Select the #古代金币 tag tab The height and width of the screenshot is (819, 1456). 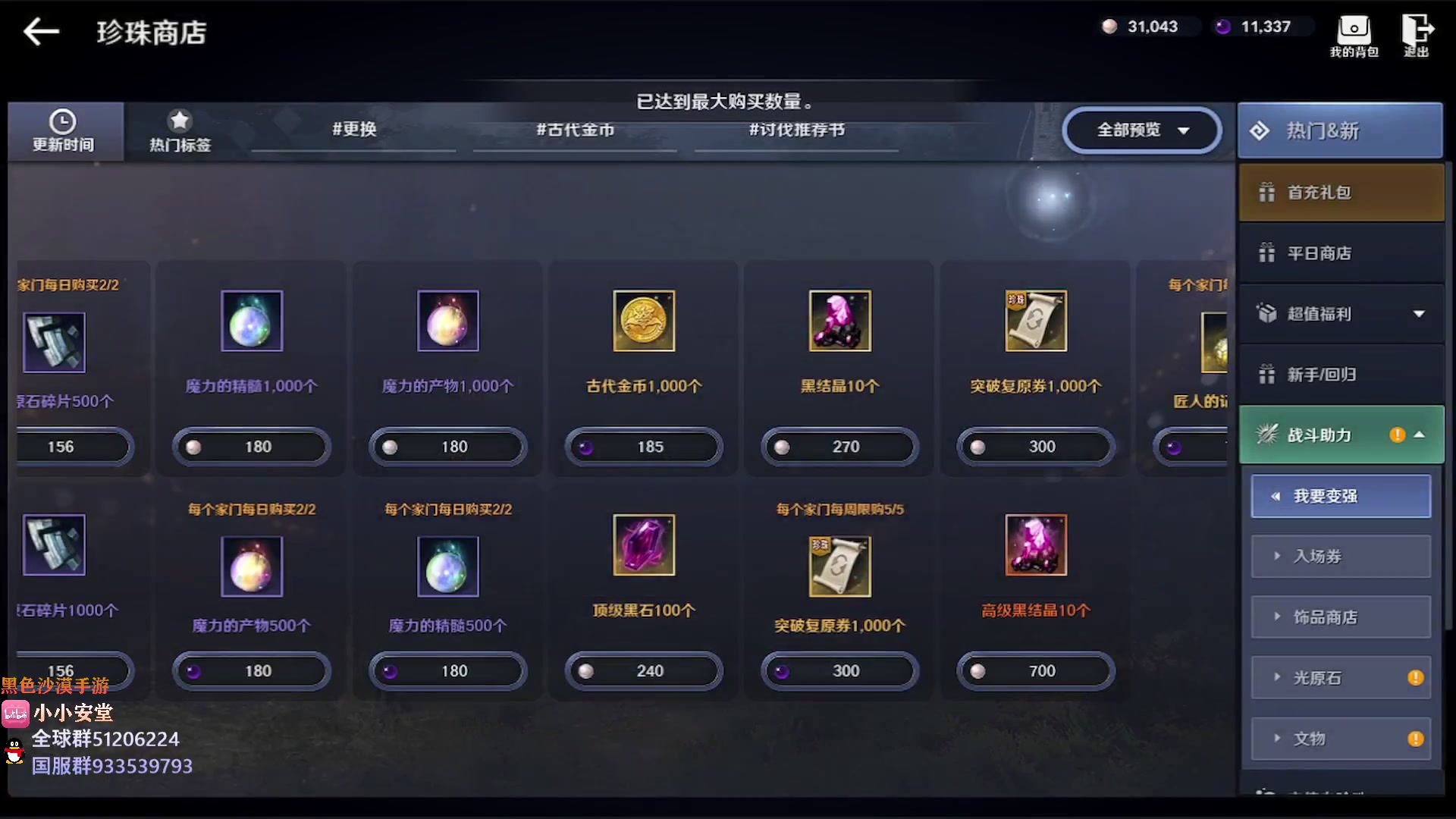tap(576, 130)
